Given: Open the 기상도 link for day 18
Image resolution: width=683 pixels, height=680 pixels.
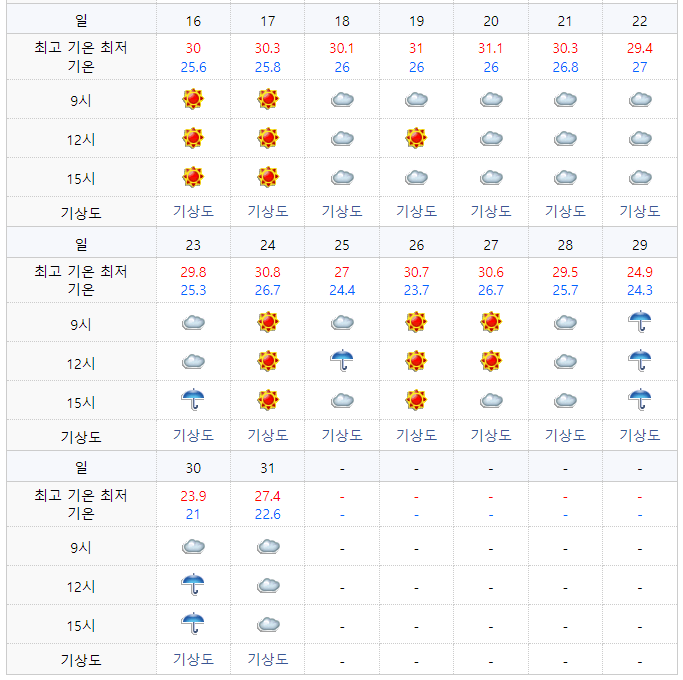Looking at the screenshot, I should [342, 212].
